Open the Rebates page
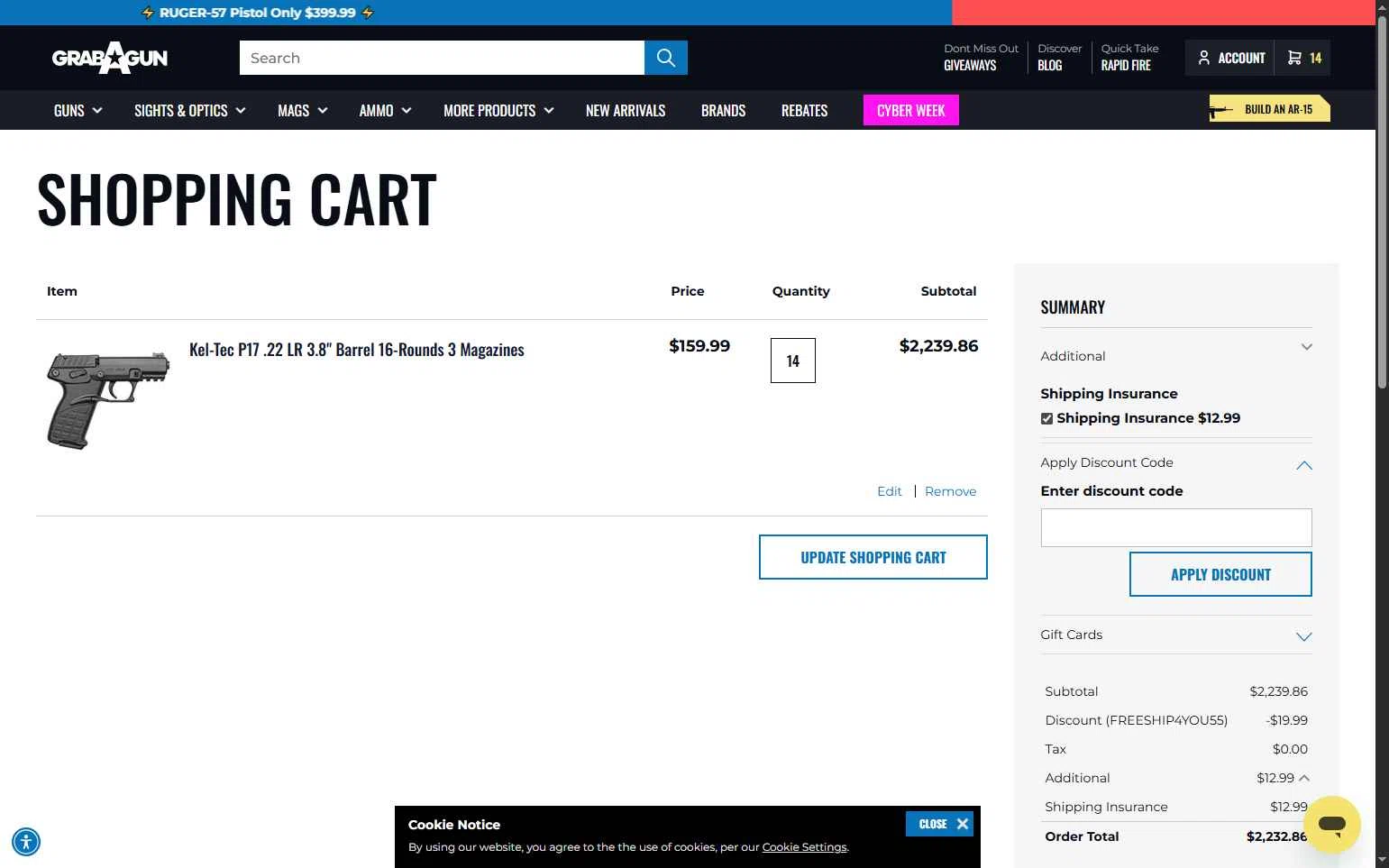This screenshot has height=868, width=1389. coord(804,110)
